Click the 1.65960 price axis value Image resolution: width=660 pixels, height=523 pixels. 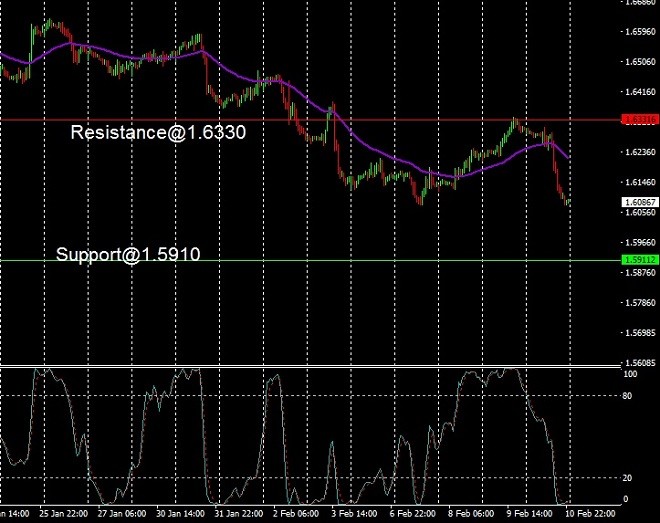(640, 31)
